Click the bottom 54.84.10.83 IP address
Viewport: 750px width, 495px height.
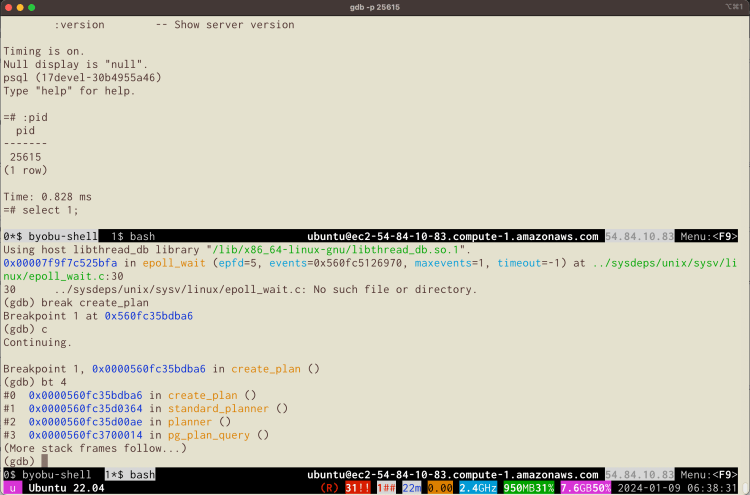pos(637,475)
